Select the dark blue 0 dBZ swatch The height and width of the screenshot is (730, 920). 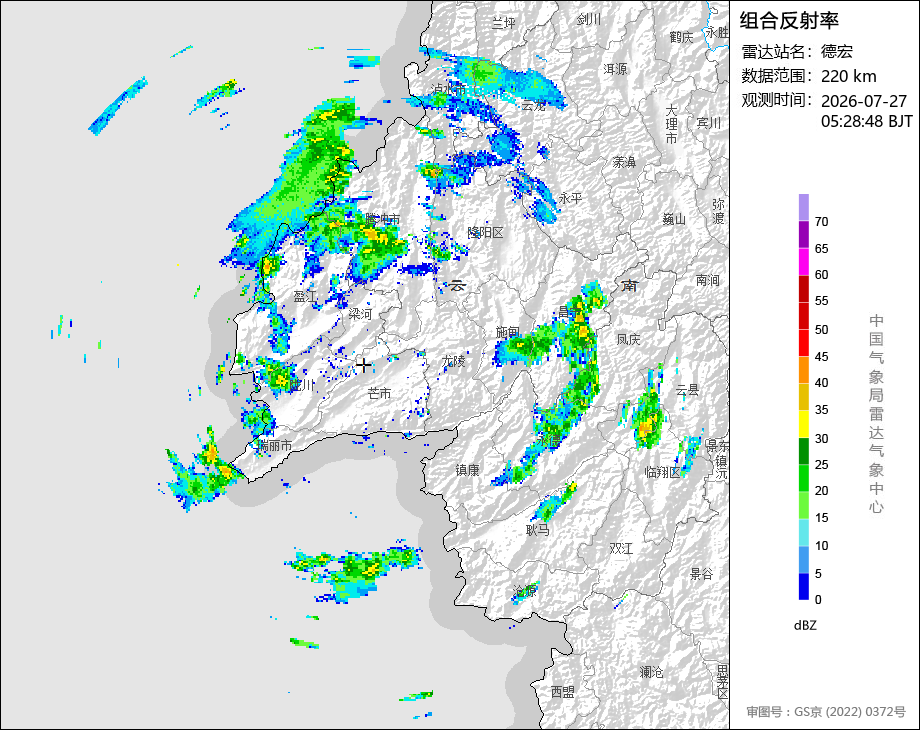tap(804, 586)
